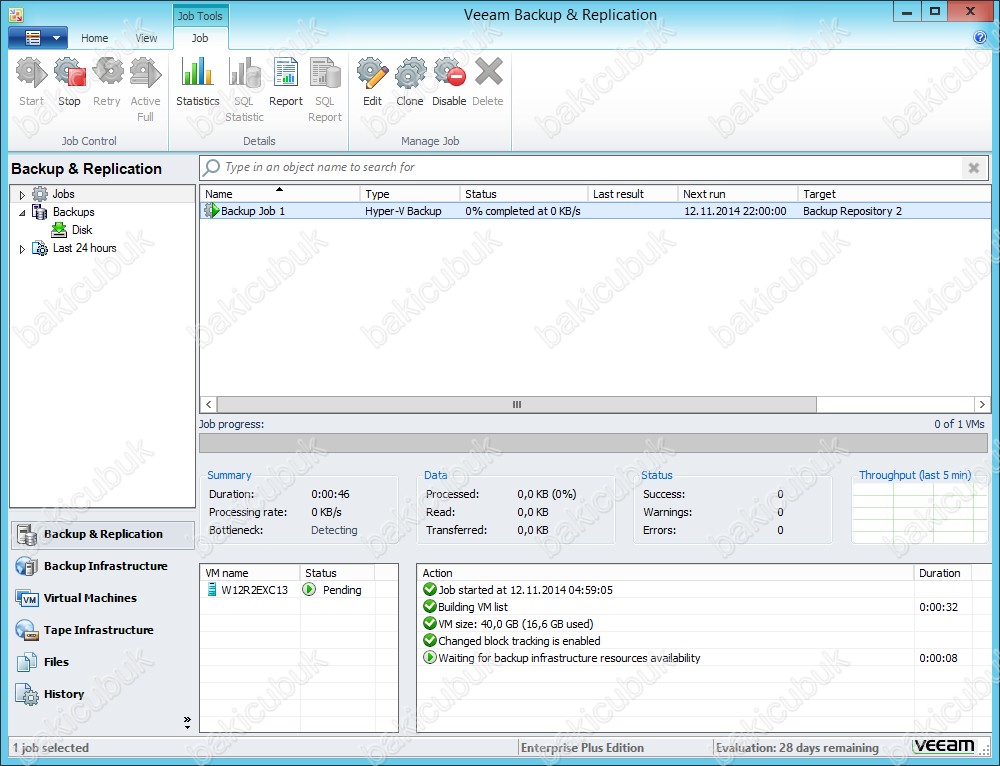Select Backups in the tree
The height and width of the screenshot is (766, 1000).
coord(73,212)
